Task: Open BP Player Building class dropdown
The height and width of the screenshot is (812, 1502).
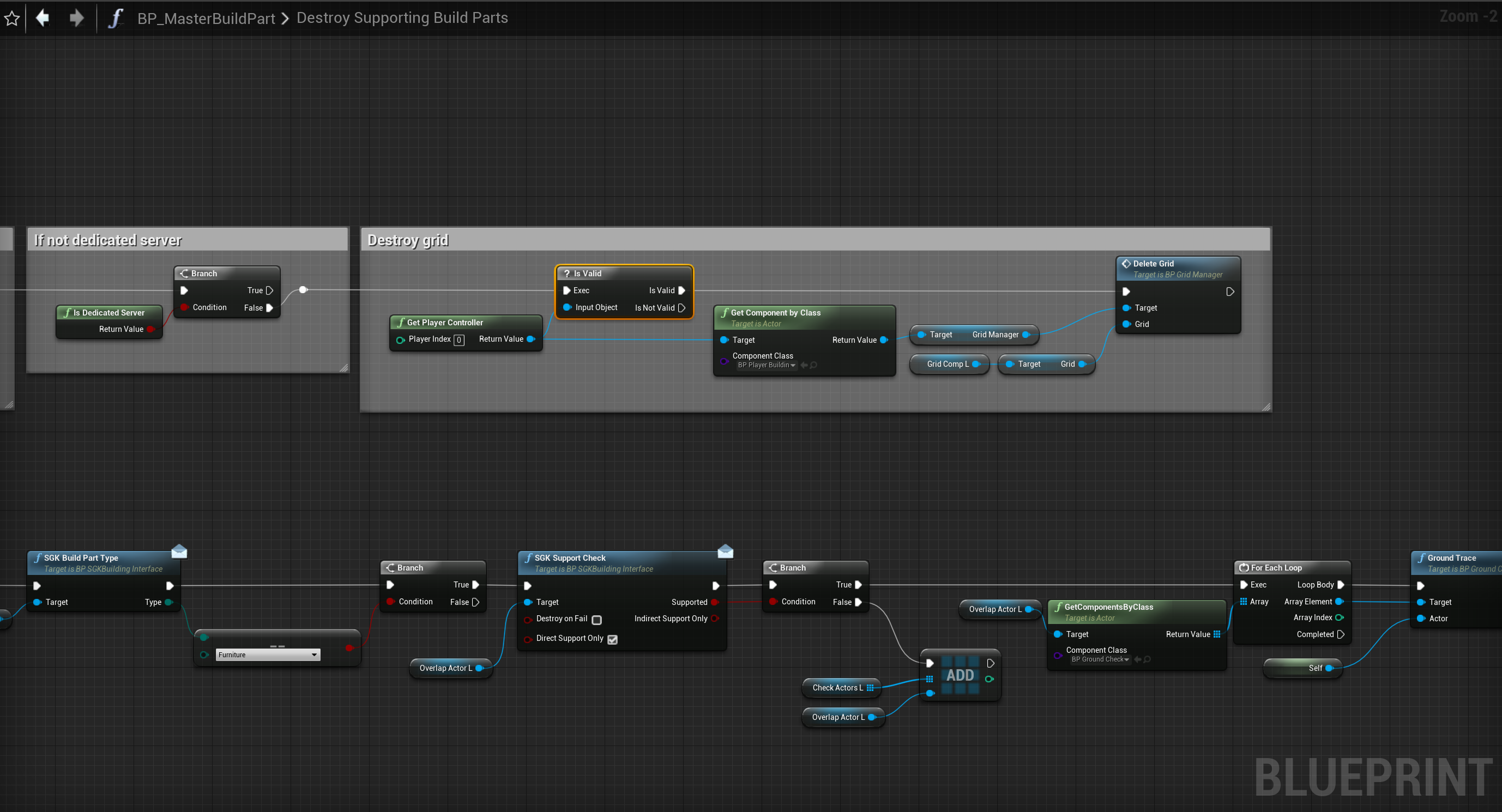Action: point(766,366)
